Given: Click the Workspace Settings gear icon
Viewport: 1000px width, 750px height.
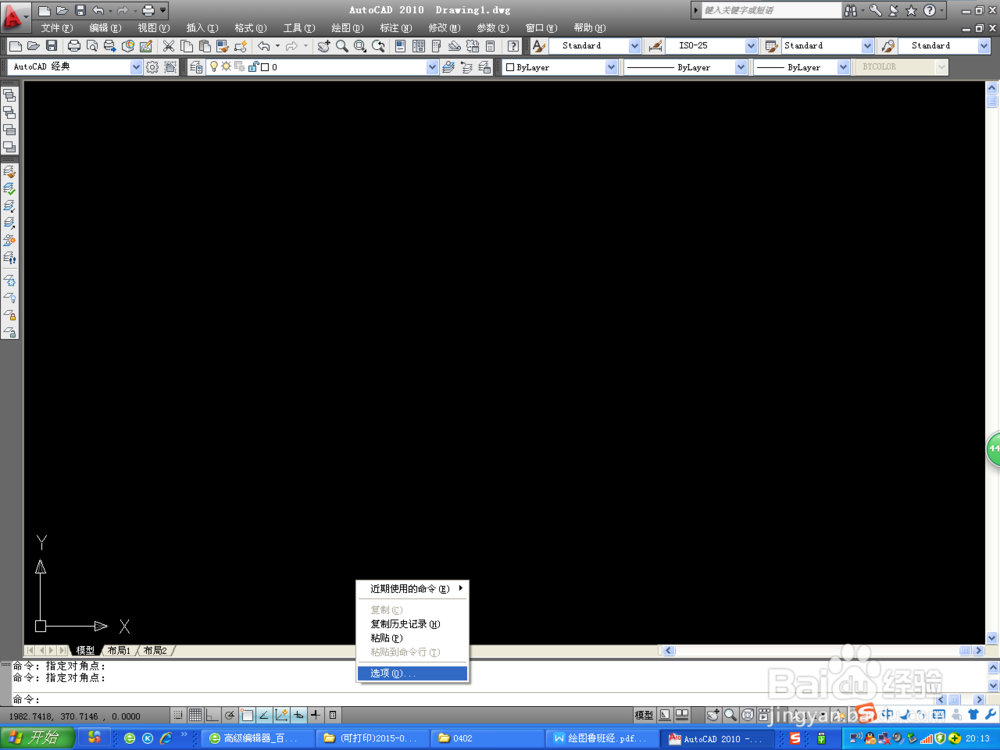Looking at the screenshot, I should tap(152, 67).
